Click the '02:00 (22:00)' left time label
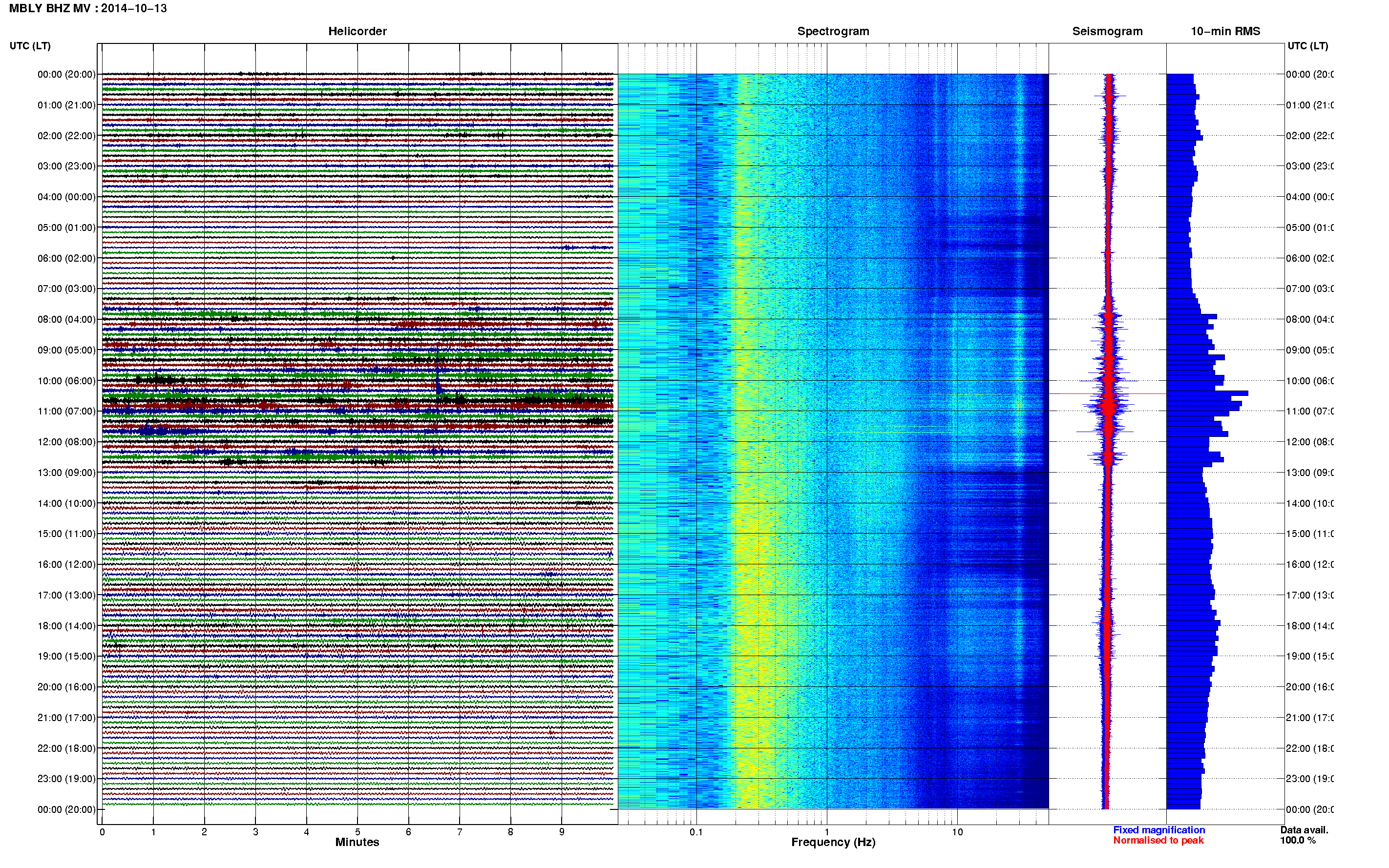 point(66,136)
